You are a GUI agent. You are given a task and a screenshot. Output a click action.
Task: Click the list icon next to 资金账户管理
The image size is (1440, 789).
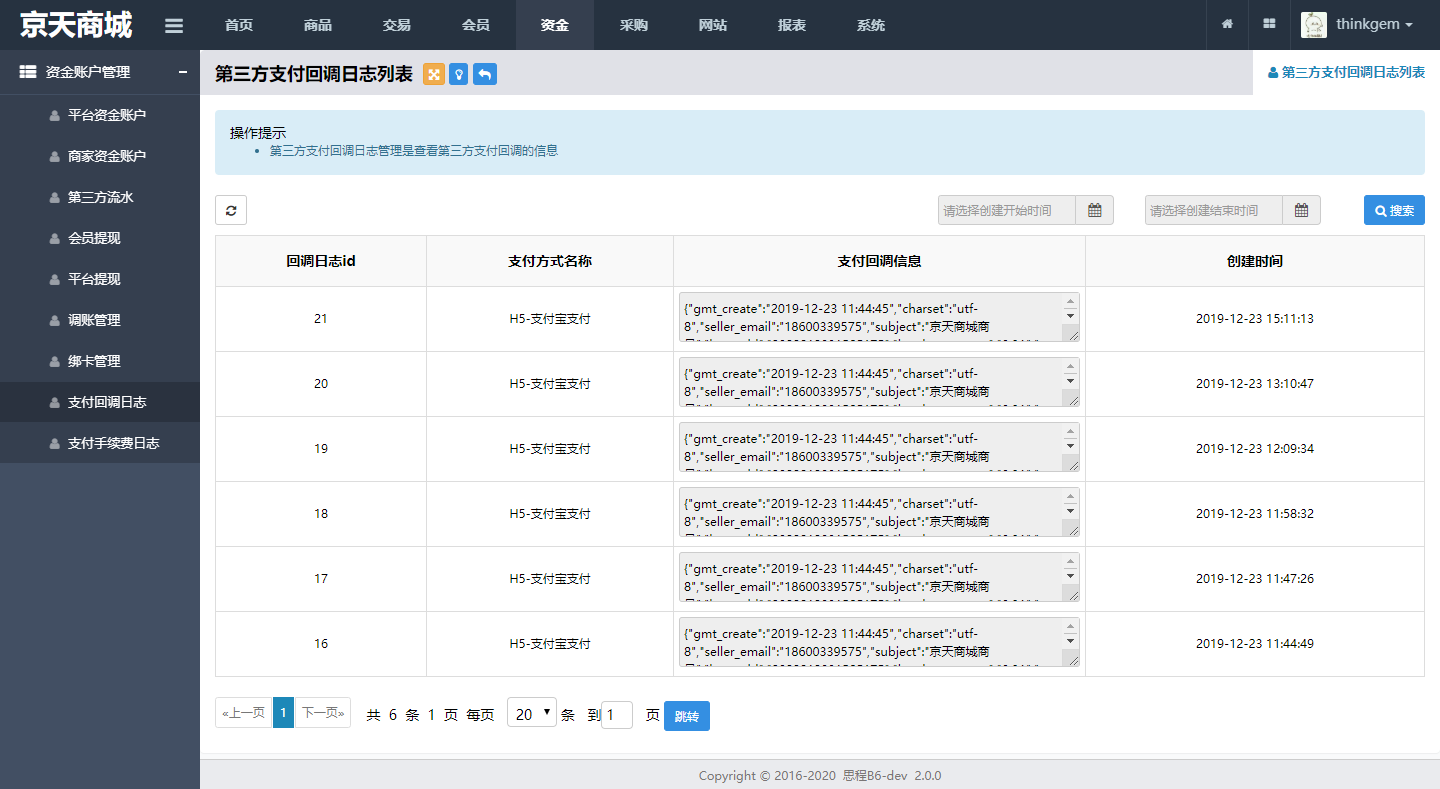point(28,72)
